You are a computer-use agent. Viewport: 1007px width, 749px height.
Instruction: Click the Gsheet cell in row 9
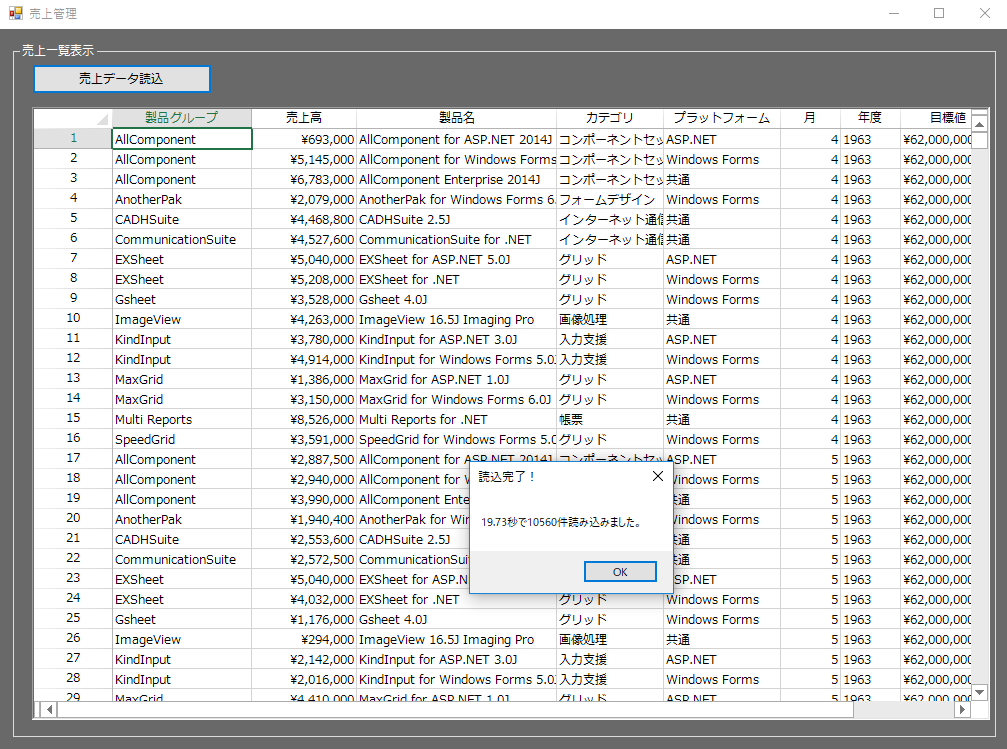tap(182, 299)
